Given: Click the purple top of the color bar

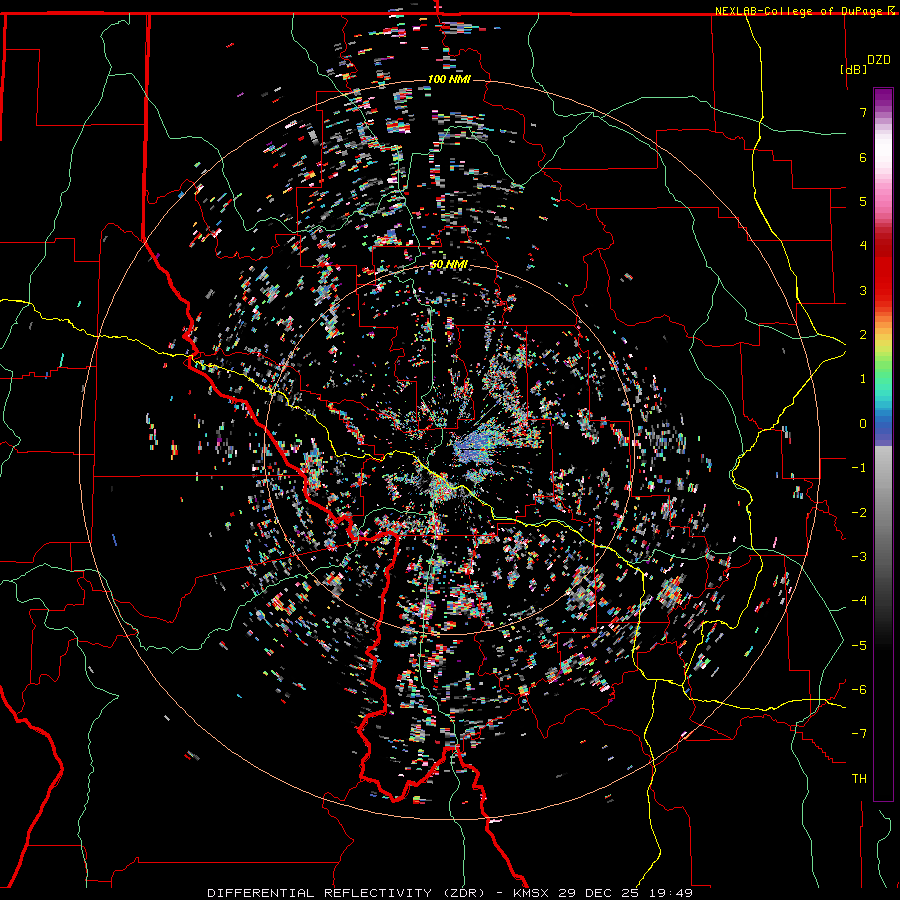Looking at the screenshot, I should 883,96.
